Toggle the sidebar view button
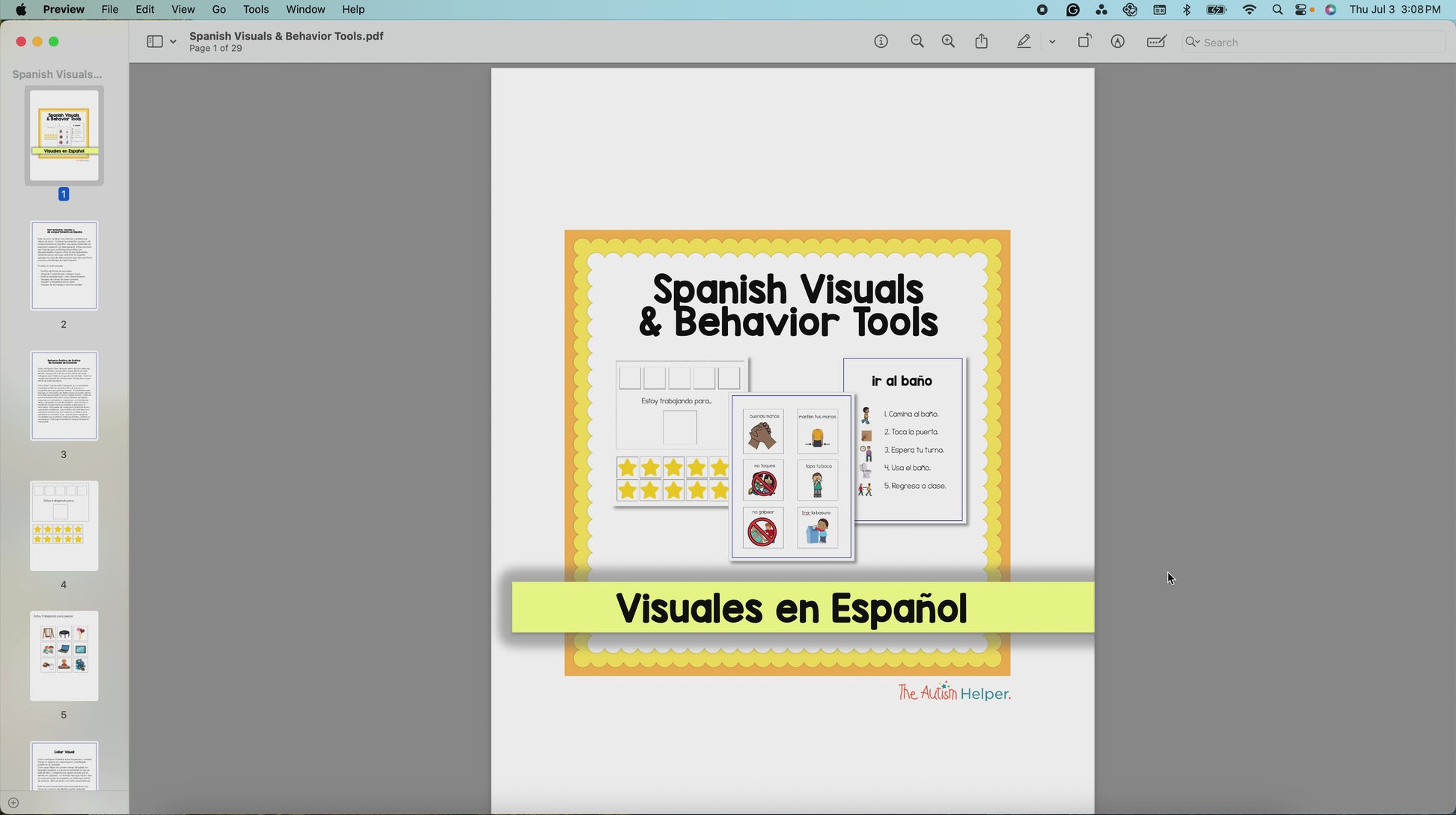Screen dimensions: 1456x815 tap(154, 42)
